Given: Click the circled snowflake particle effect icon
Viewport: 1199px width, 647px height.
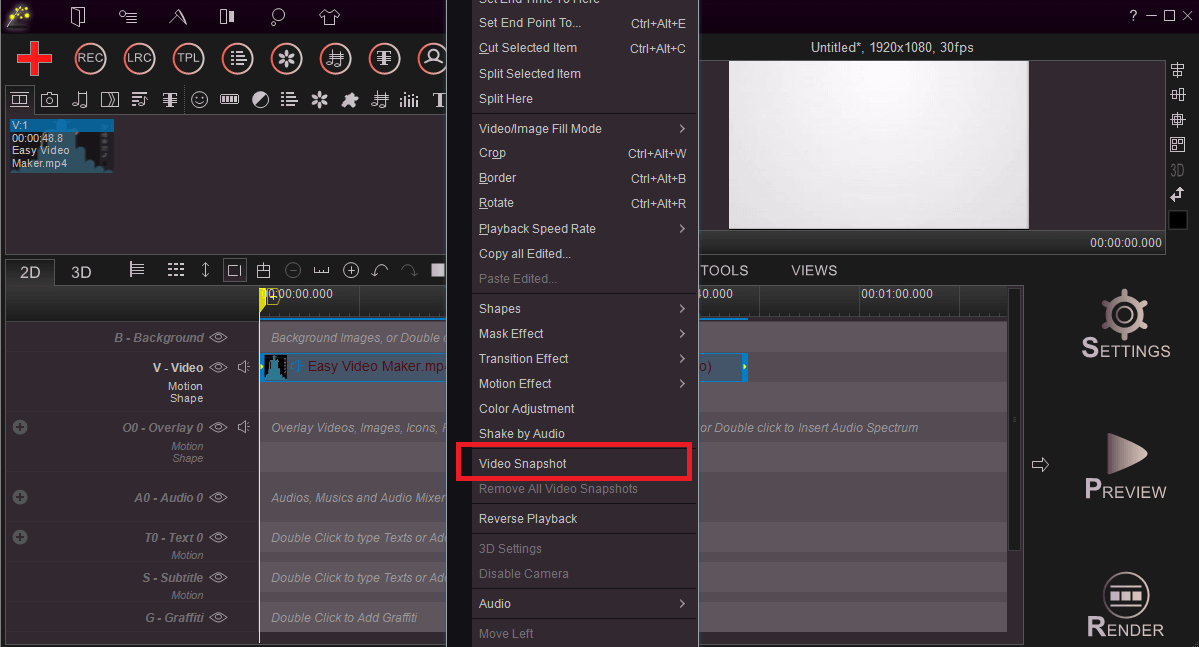Looking at the screenshot, I should (x=286, y=58).
